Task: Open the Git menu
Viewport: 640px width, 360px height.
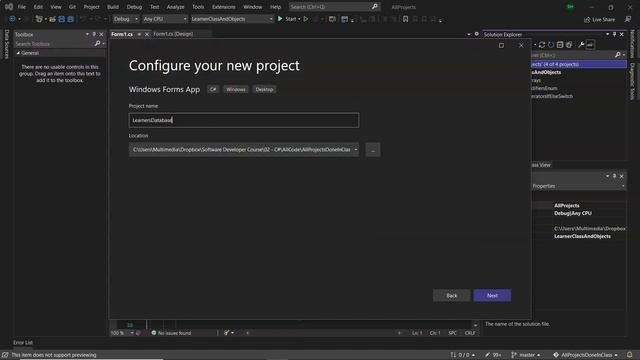Action: [72, 7]
